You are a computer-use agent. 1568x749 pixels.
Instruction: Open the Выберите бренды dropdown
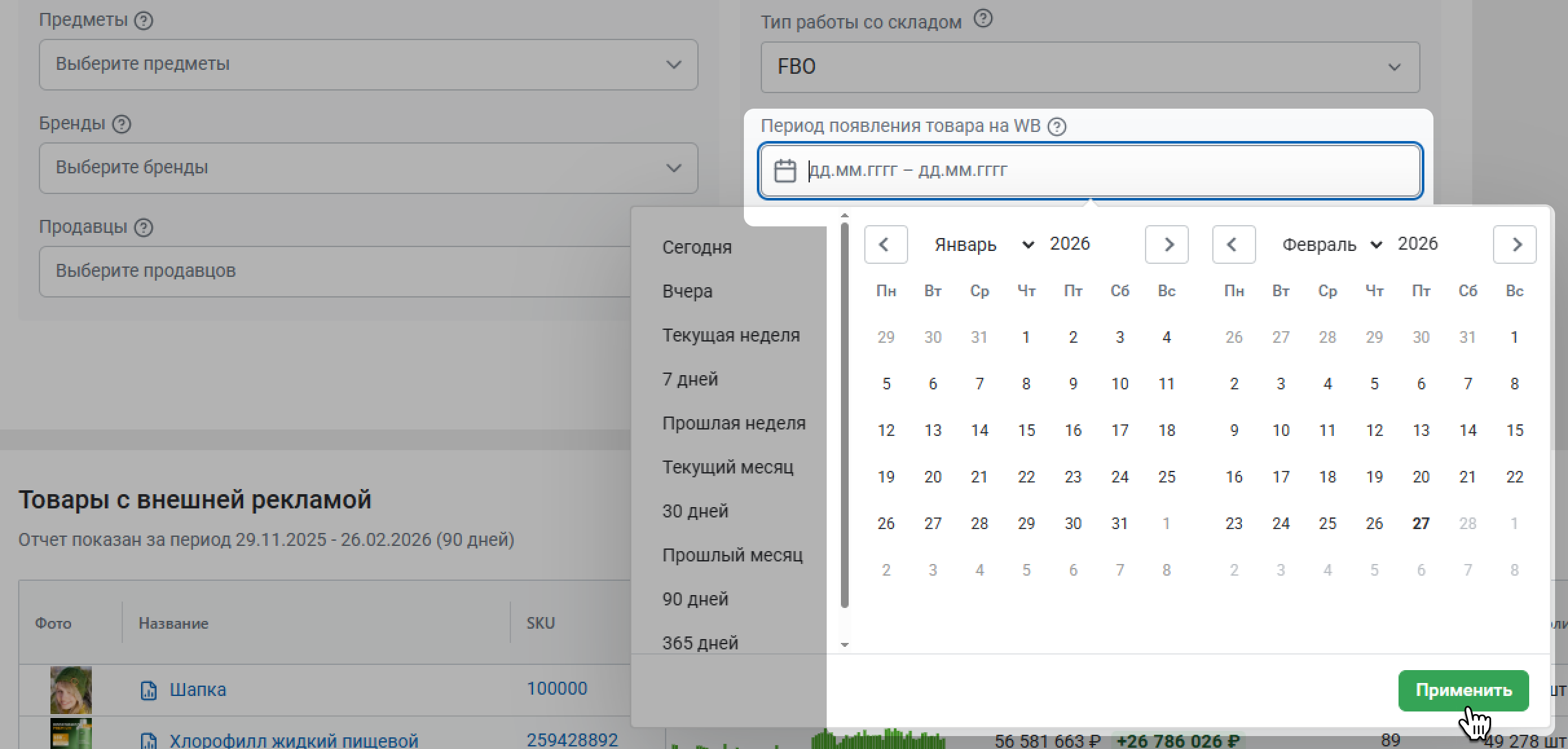368,168
